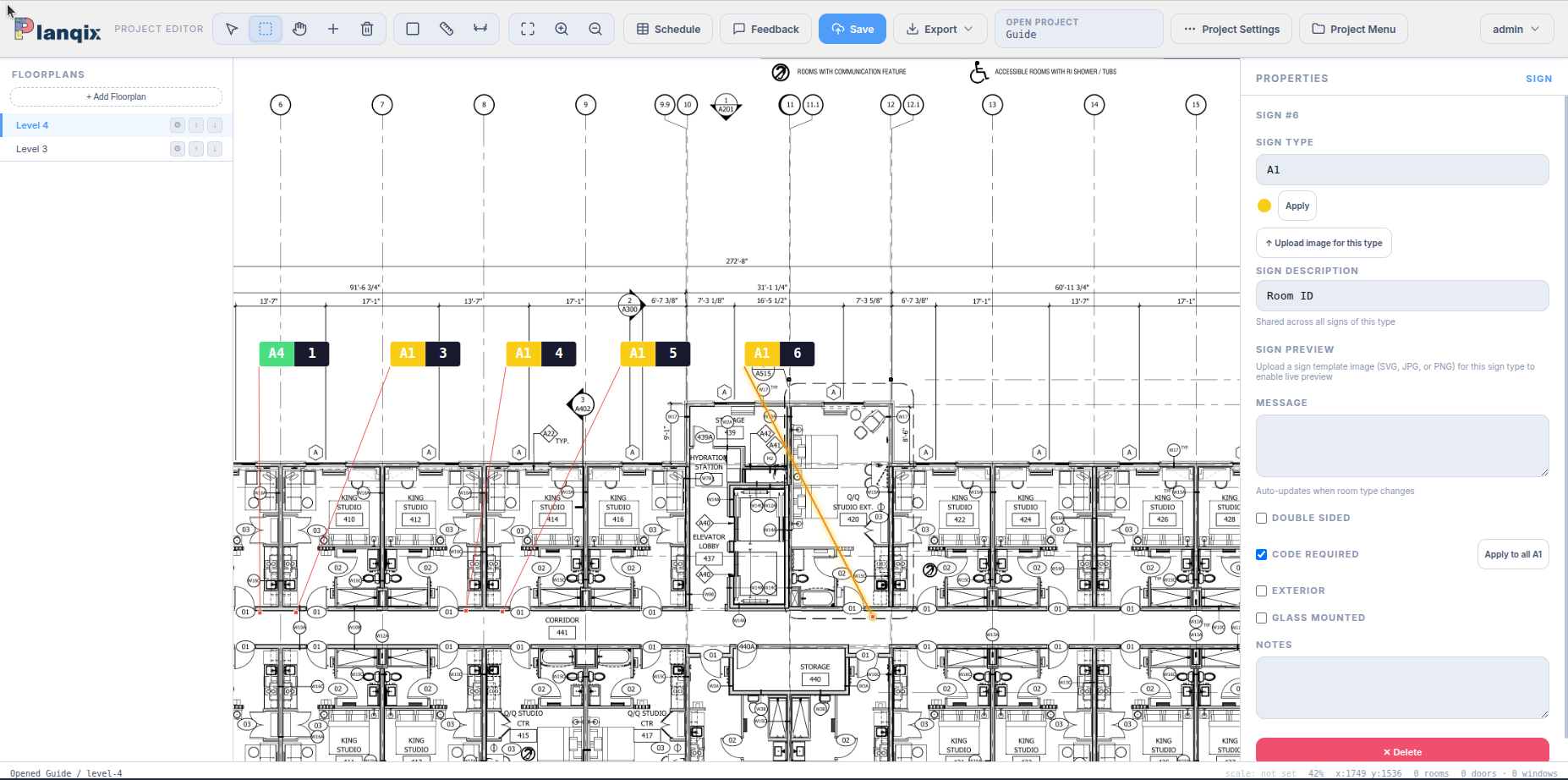Open the Schedule view

668,29
